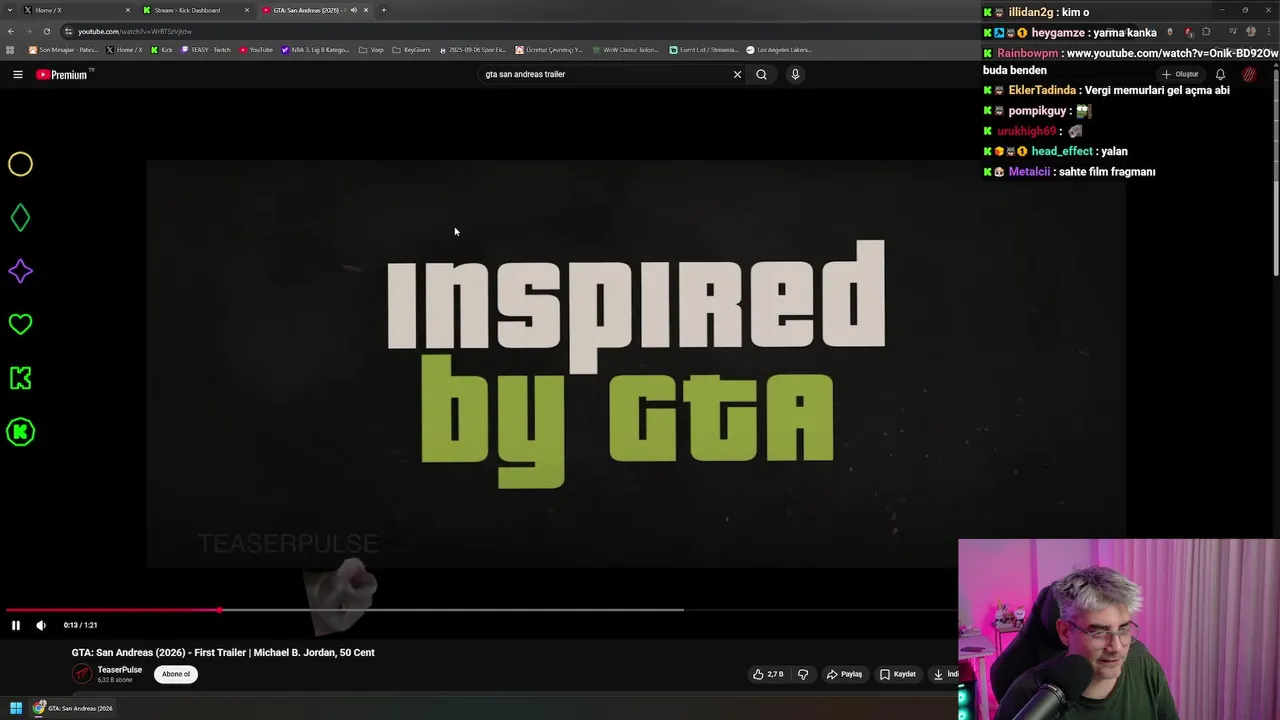Screen dimensions: 1280x720
Task: Dislike the video
Action: (803, 674)
